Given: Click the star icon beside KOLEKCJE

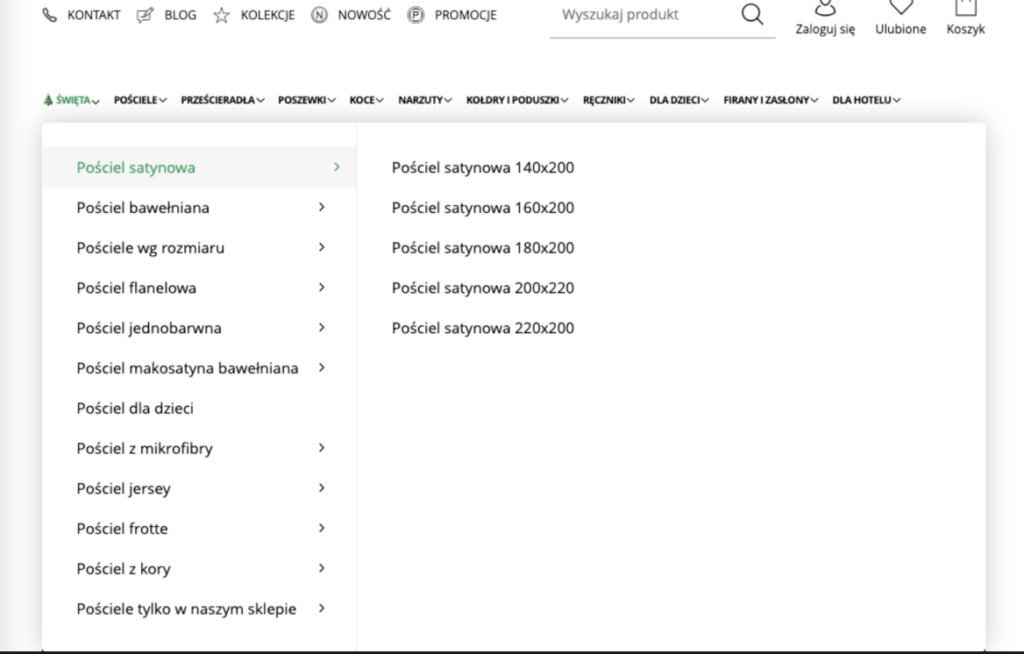Looking at the screenshot, I should [221, 15].
